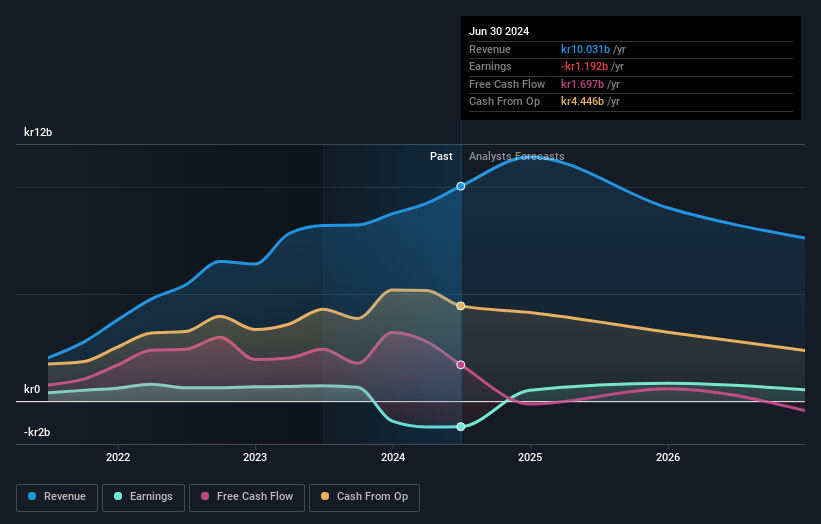Click the orange Cash From Op data point
The image size is (821, 524).
[461, 306]
